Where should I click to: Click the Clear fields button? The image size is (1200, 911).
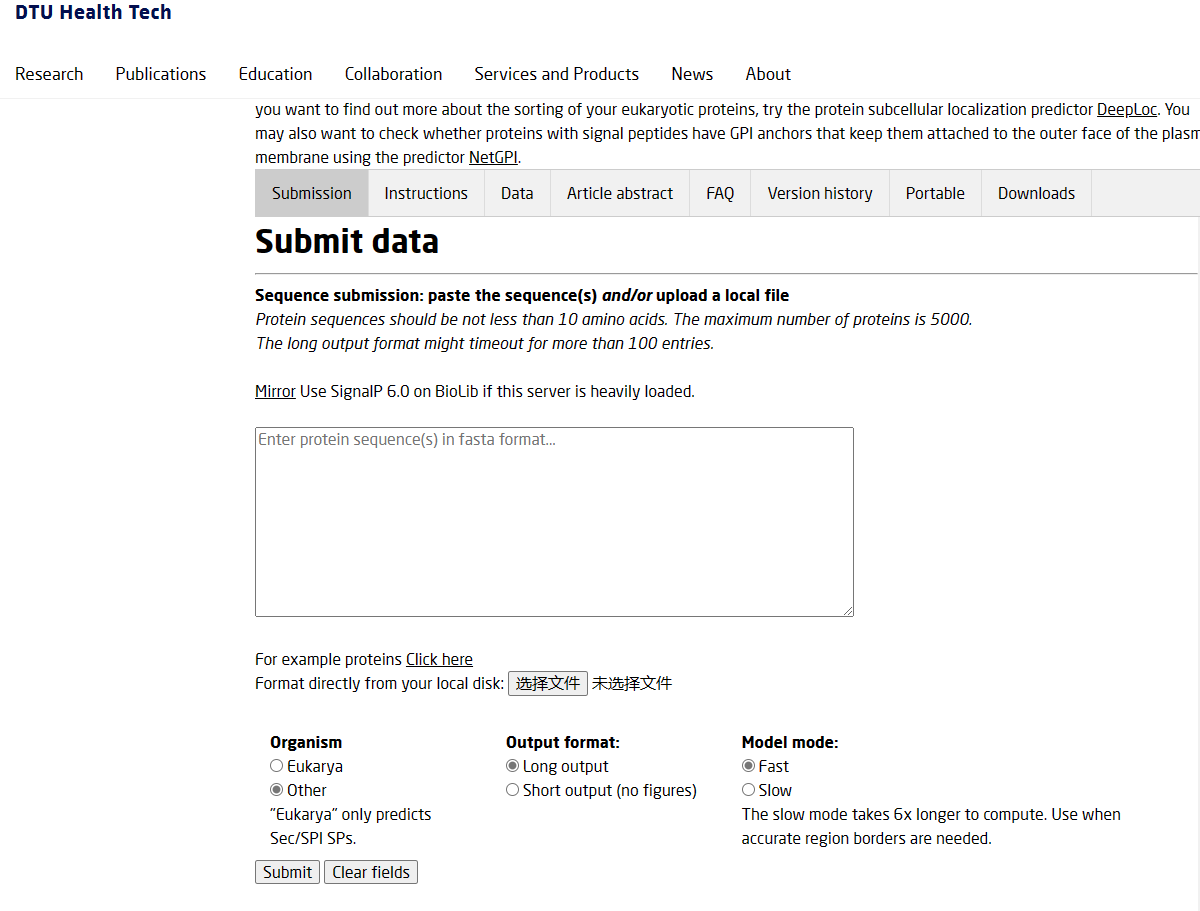(371, 872)
